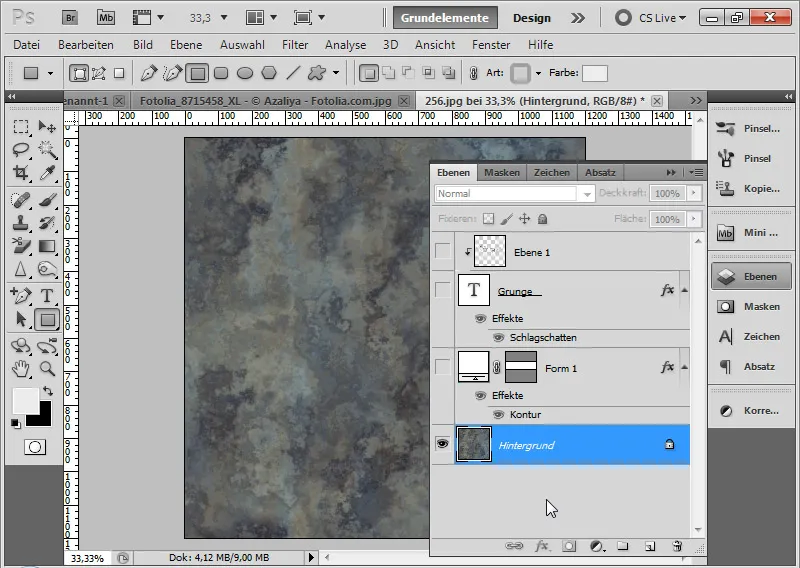This screenshot has width=800, height=568.
Task: Open the layer style fx button
Action: click(x=543, y=546)
